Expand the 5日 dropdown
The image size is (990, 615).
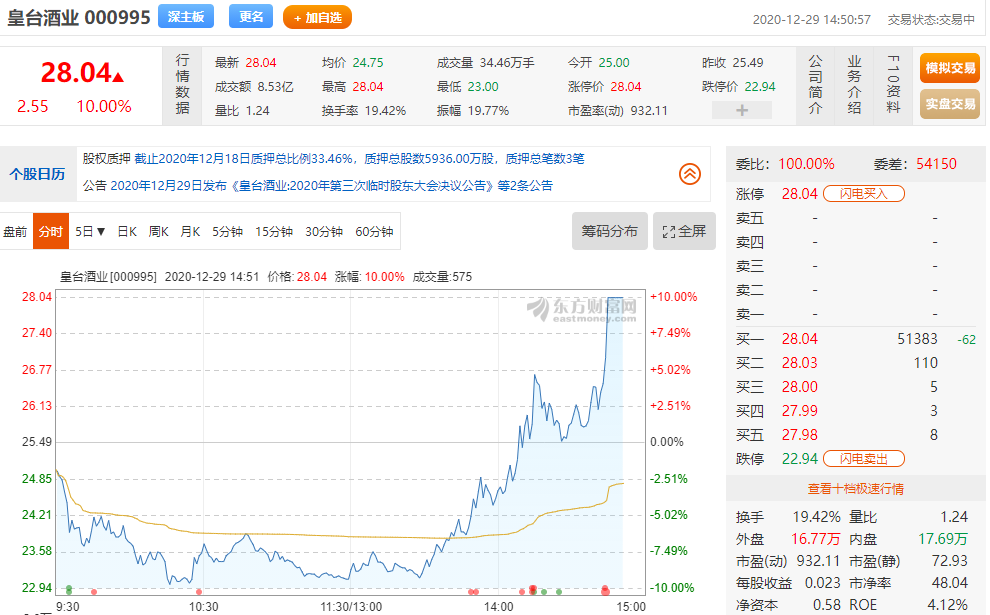[90, 232]
